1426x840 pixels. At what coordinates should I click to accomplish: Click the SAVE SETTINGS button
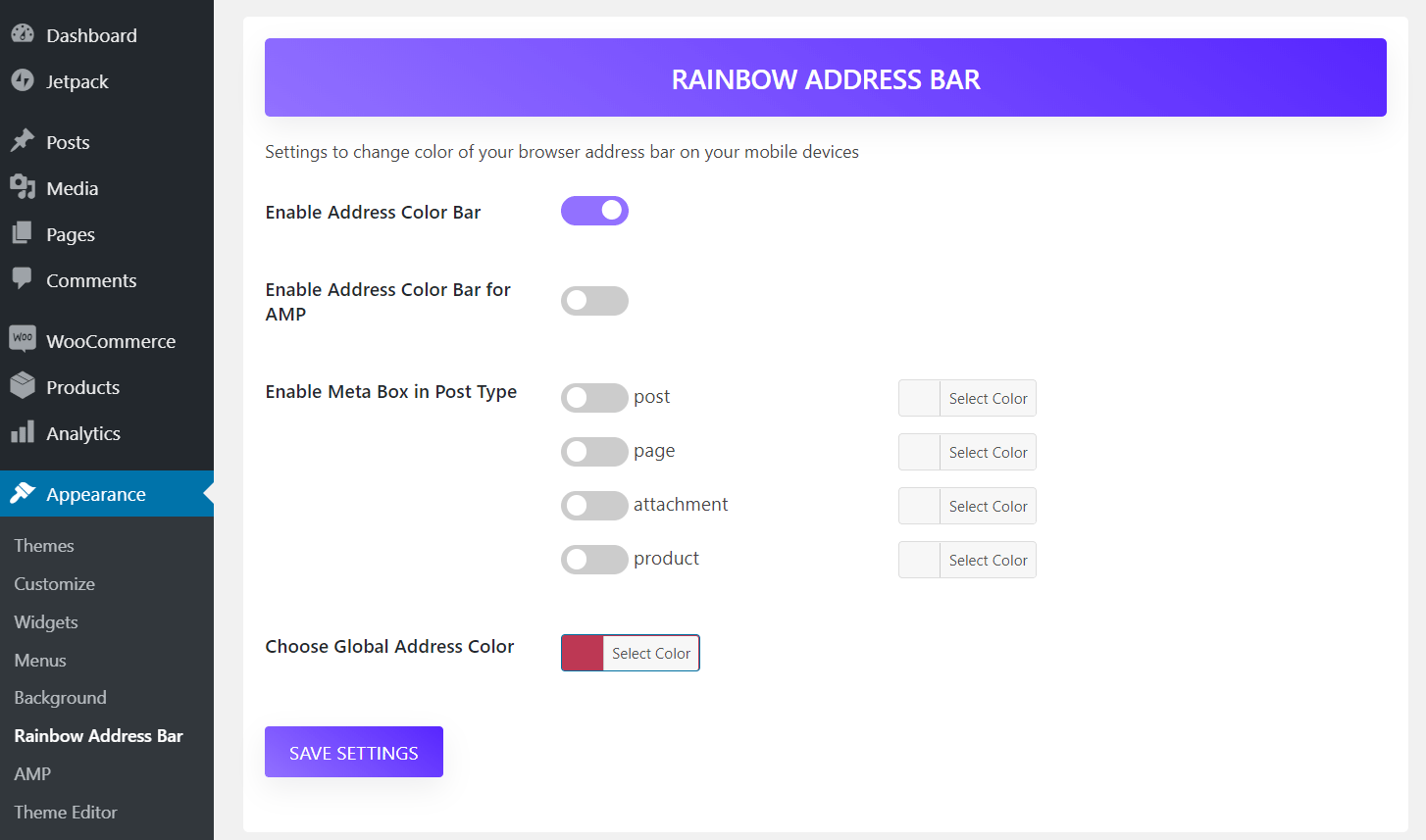pos(354,752)
